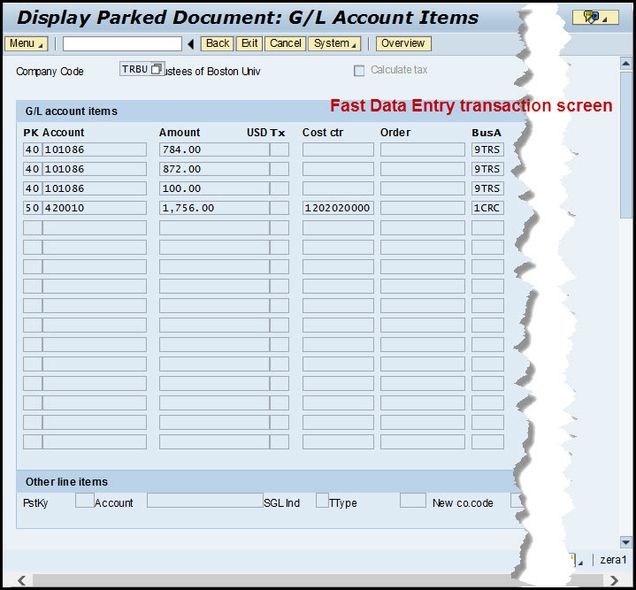Image resolution: width=636 pixels, height=590 pixels.
Task: Click the help icon button at top right
Action: coord(595,17)
